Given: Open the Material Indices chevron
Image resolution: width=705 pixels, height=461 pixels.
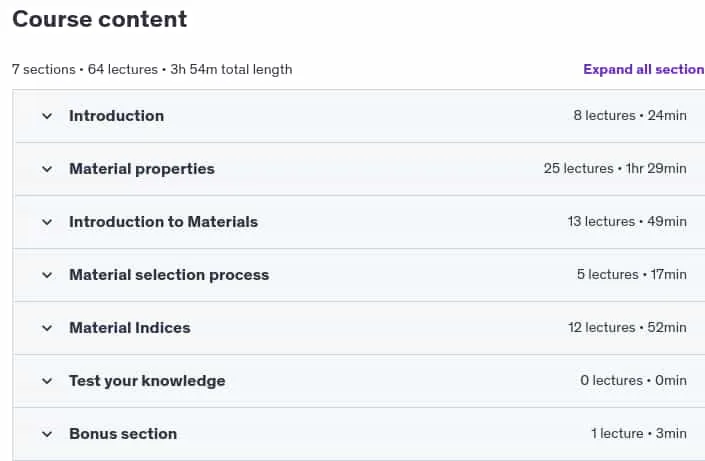Looking at the screenshot, I should [47, 328].
